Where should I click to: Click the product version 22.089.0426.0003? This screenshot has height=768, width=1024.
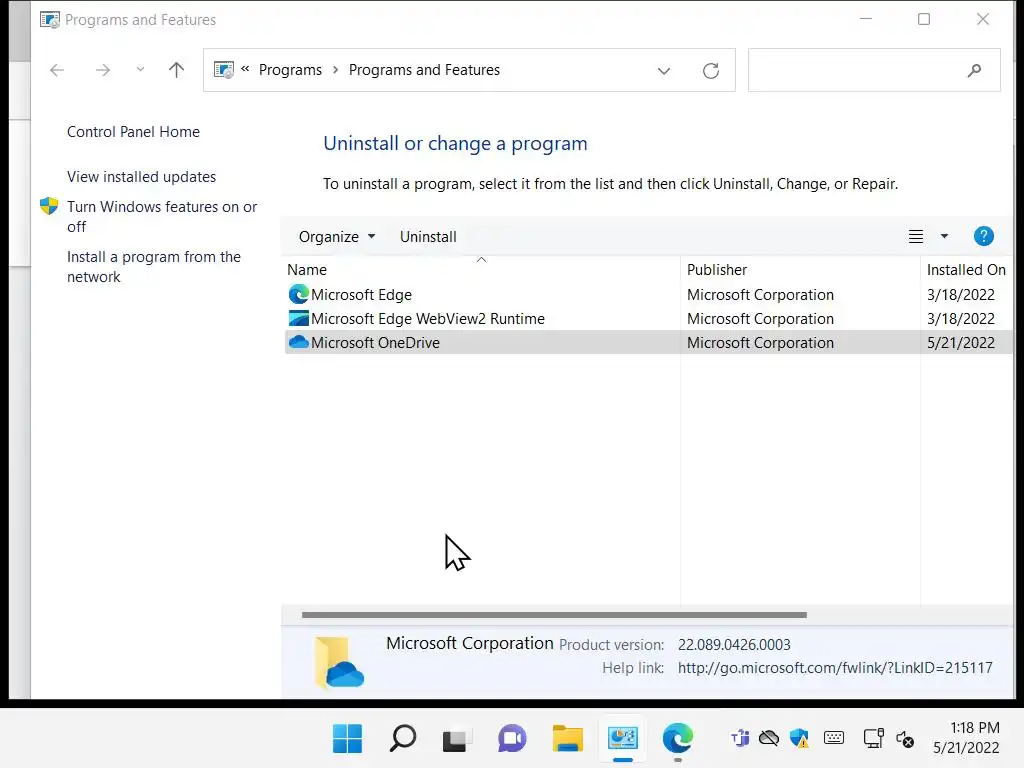(x=734, y=645)
